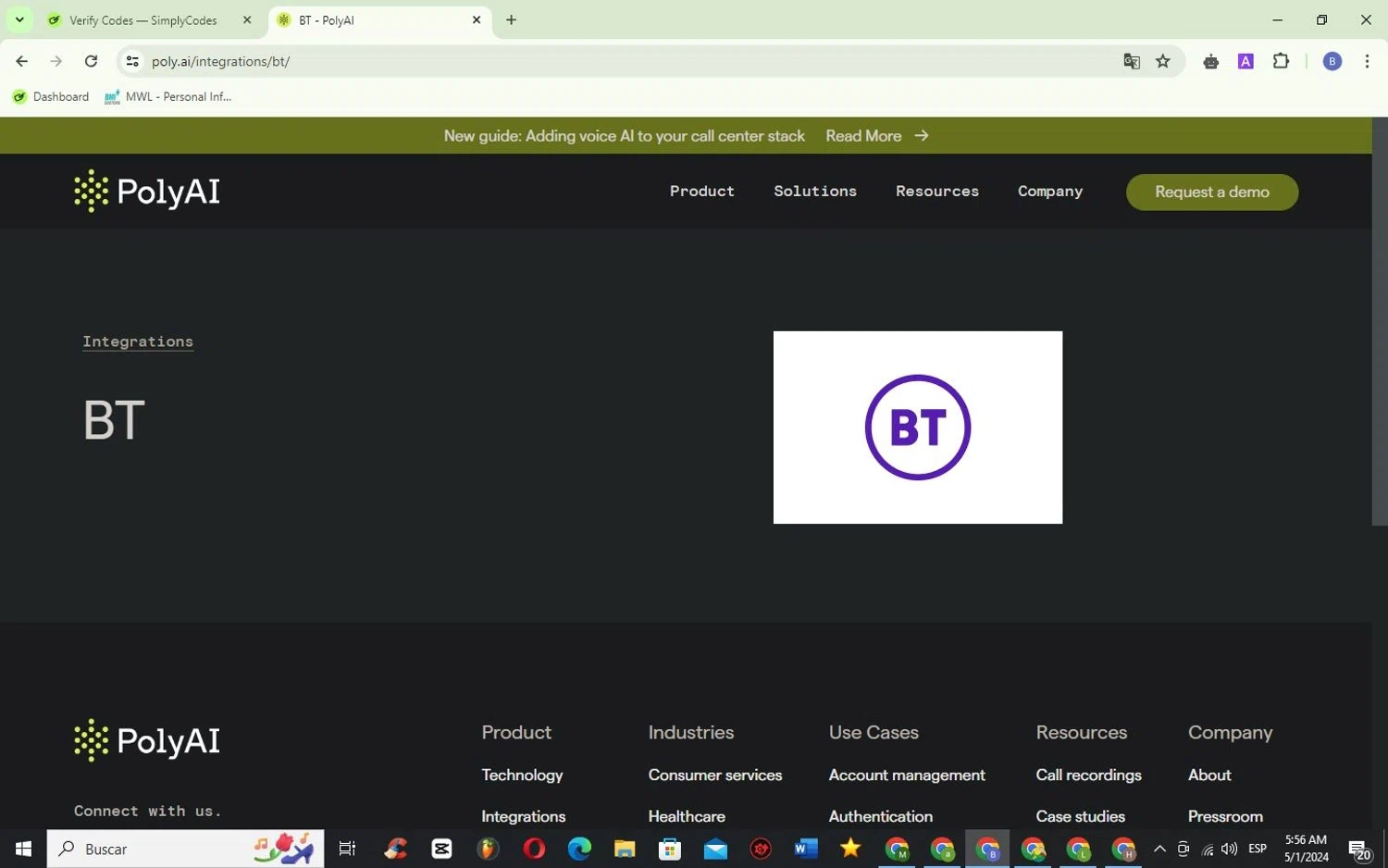Open the tab search chevron
1388x868 pixels.
pyautogui.click(x=19, y=19)
